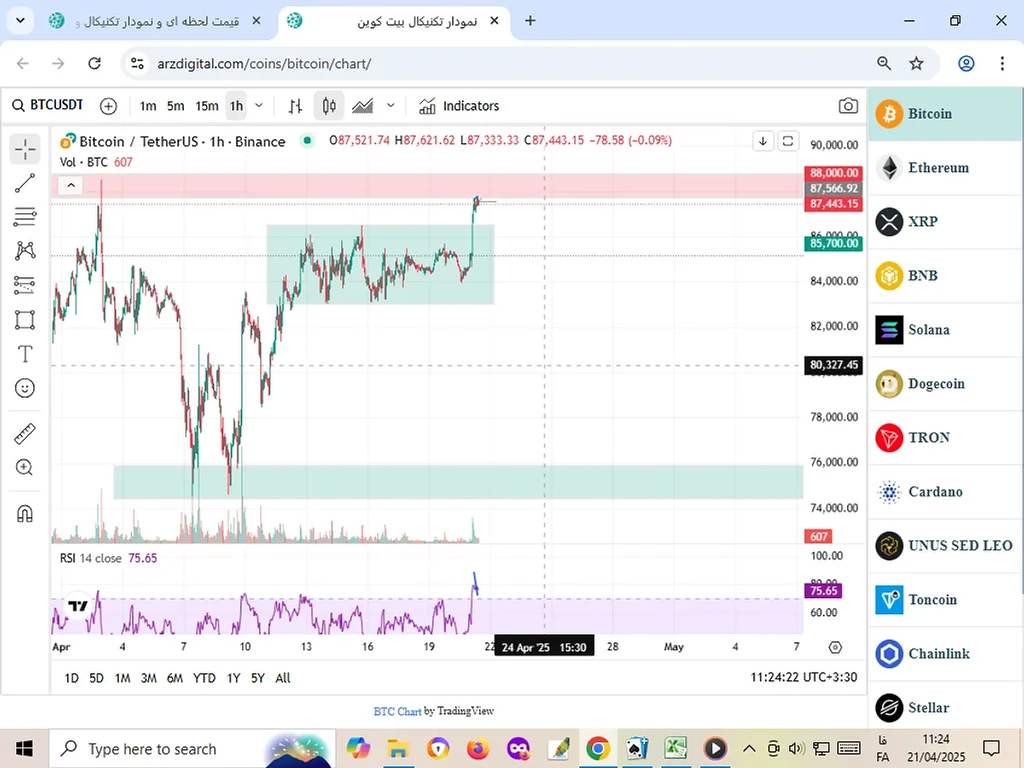
Task: Open BTCUSDT symbol search
Action: click(x=48, y=105)
